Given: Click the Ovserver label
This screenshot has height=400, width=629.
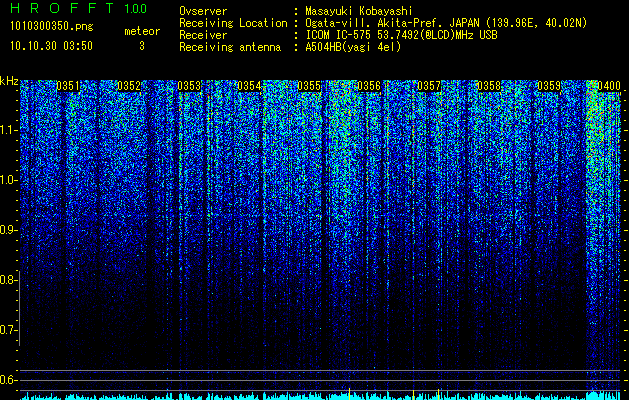Looking at the screenshot, I should coord(203,11).
